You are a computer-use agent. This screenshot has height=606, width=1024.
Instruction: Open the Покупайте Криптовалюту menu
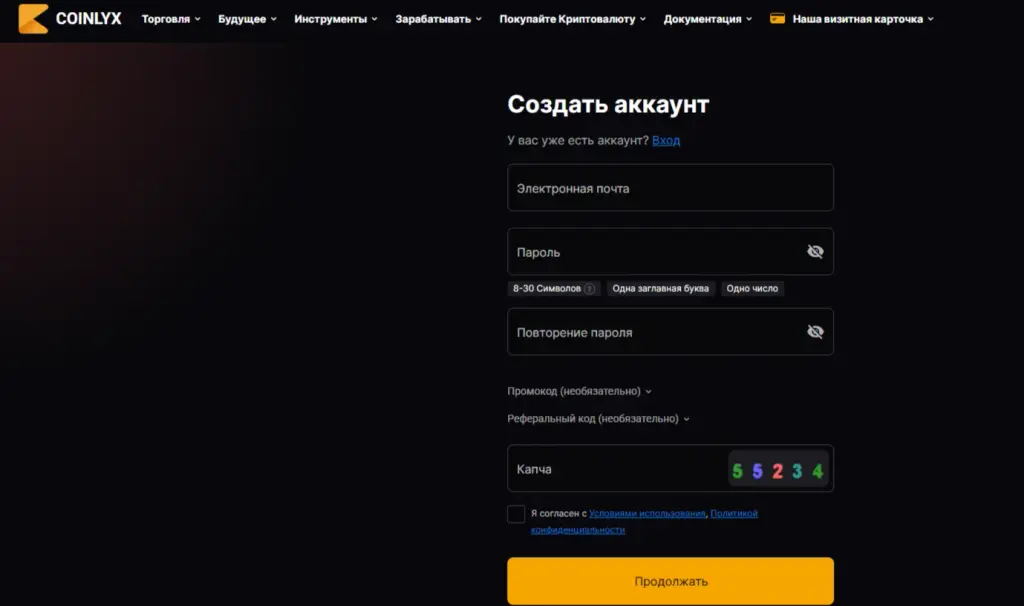point(573,19)
